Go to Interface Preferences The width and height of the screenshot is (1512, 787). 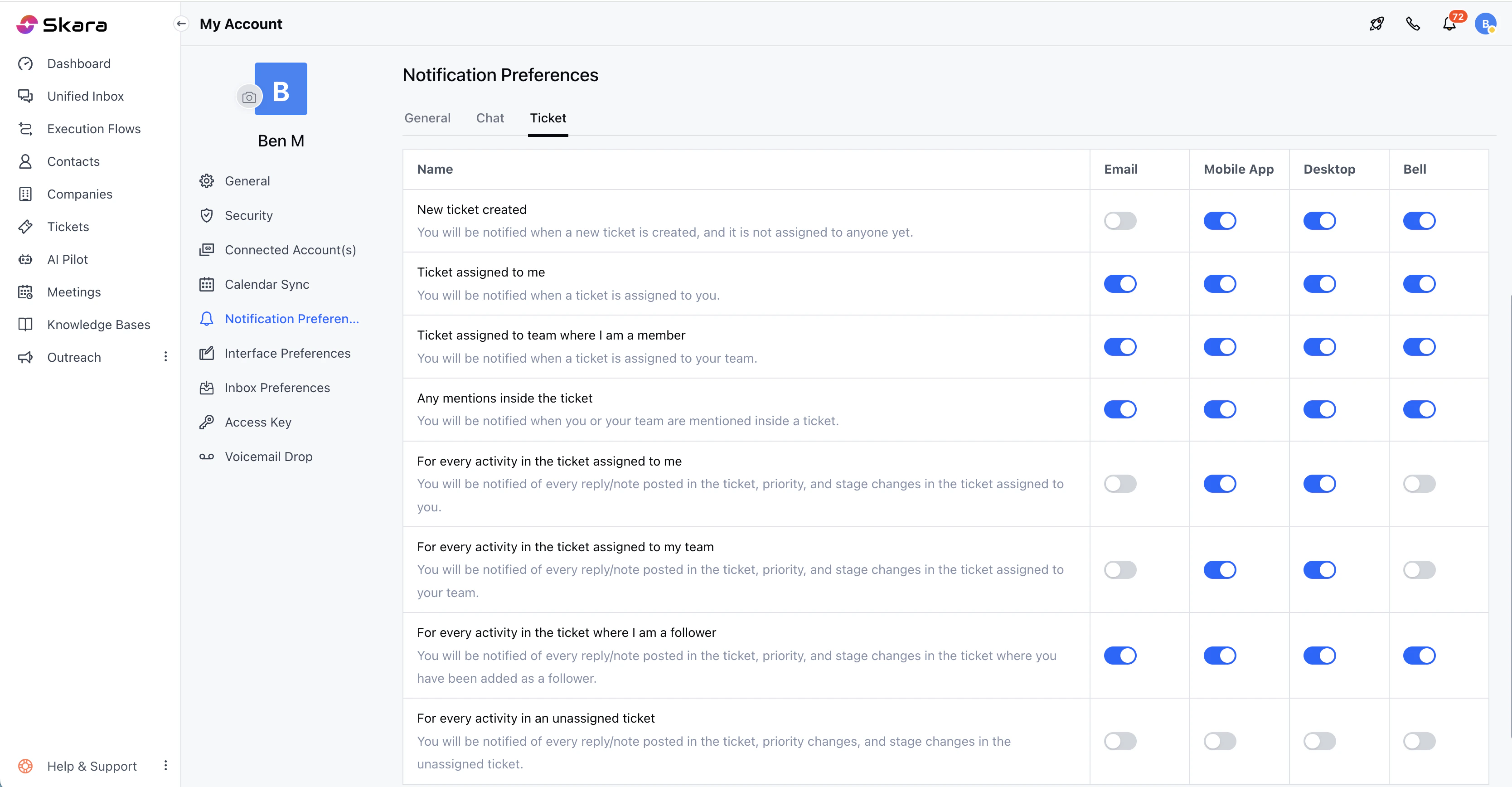click(287, 353)
